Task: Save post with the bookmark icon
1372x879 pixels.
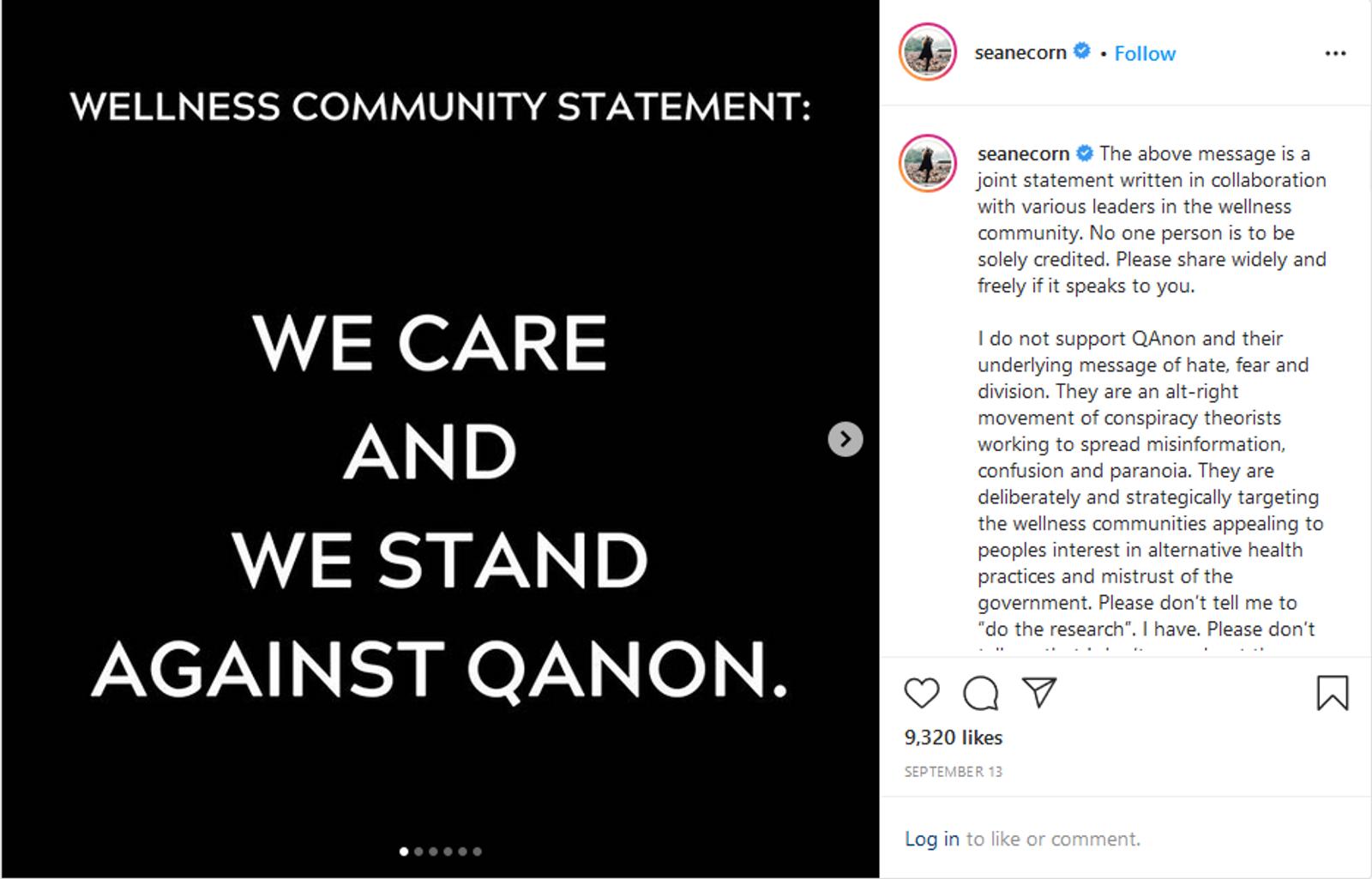Action: pyautogui.click(x=1333, y=693)
